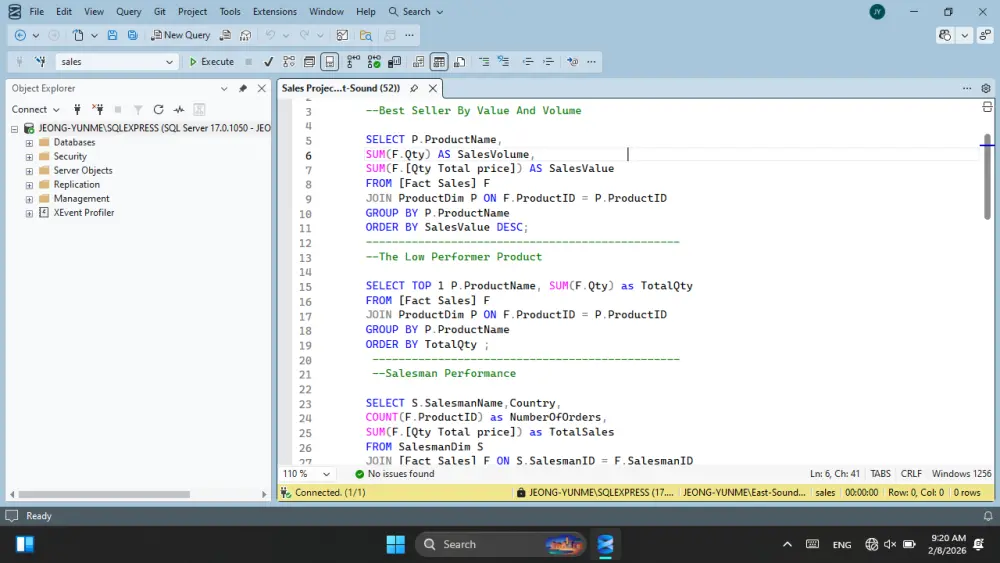Open the Edit menu
Screen dimensions: 1000x563
64,11
